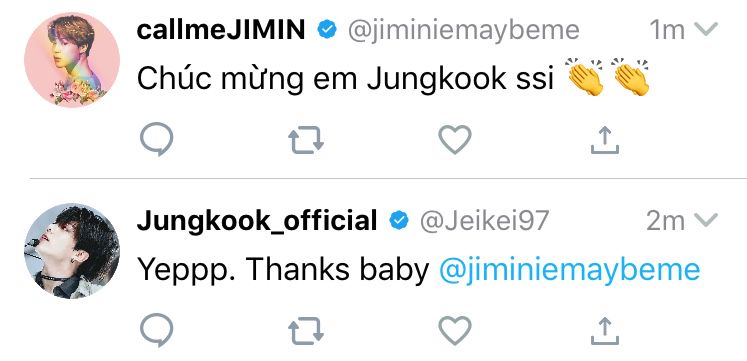The image size is (747, 361).
Task: Click the @Jeikei97 handle
Action: point(484,221)
